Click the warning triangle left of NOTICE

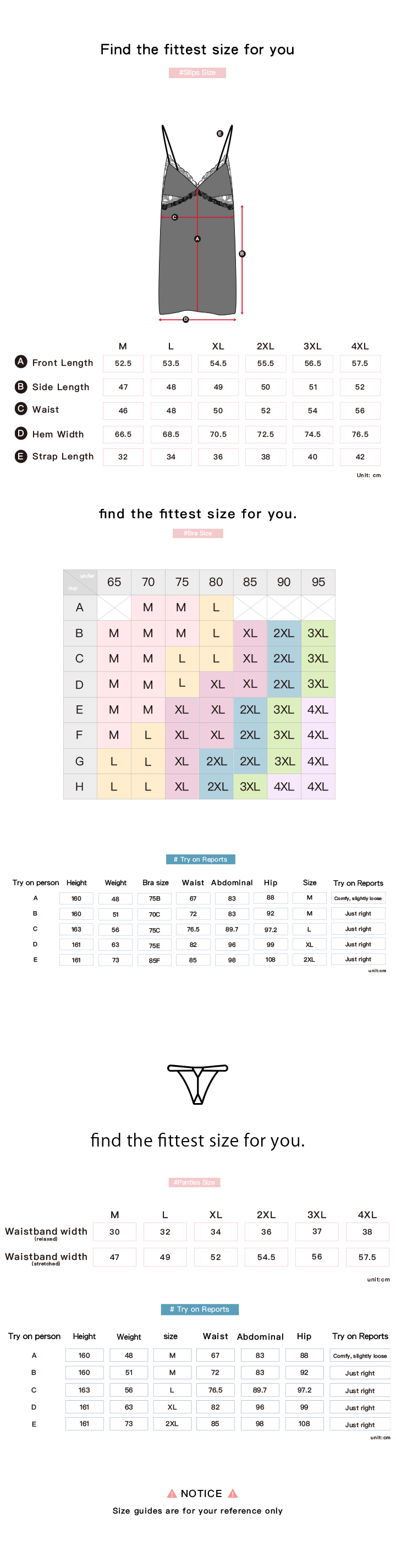coord(172,1493)
